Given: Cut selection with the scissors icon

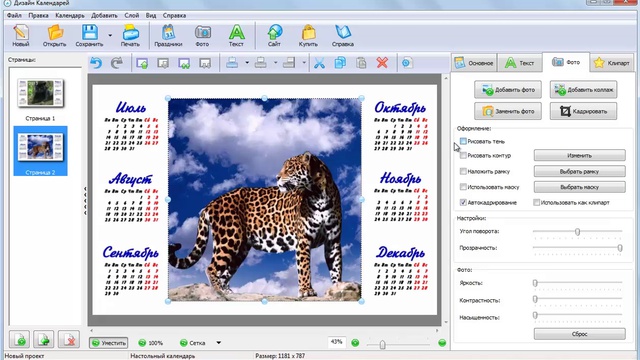Looking at the screenshot, I should pos(320,63).
